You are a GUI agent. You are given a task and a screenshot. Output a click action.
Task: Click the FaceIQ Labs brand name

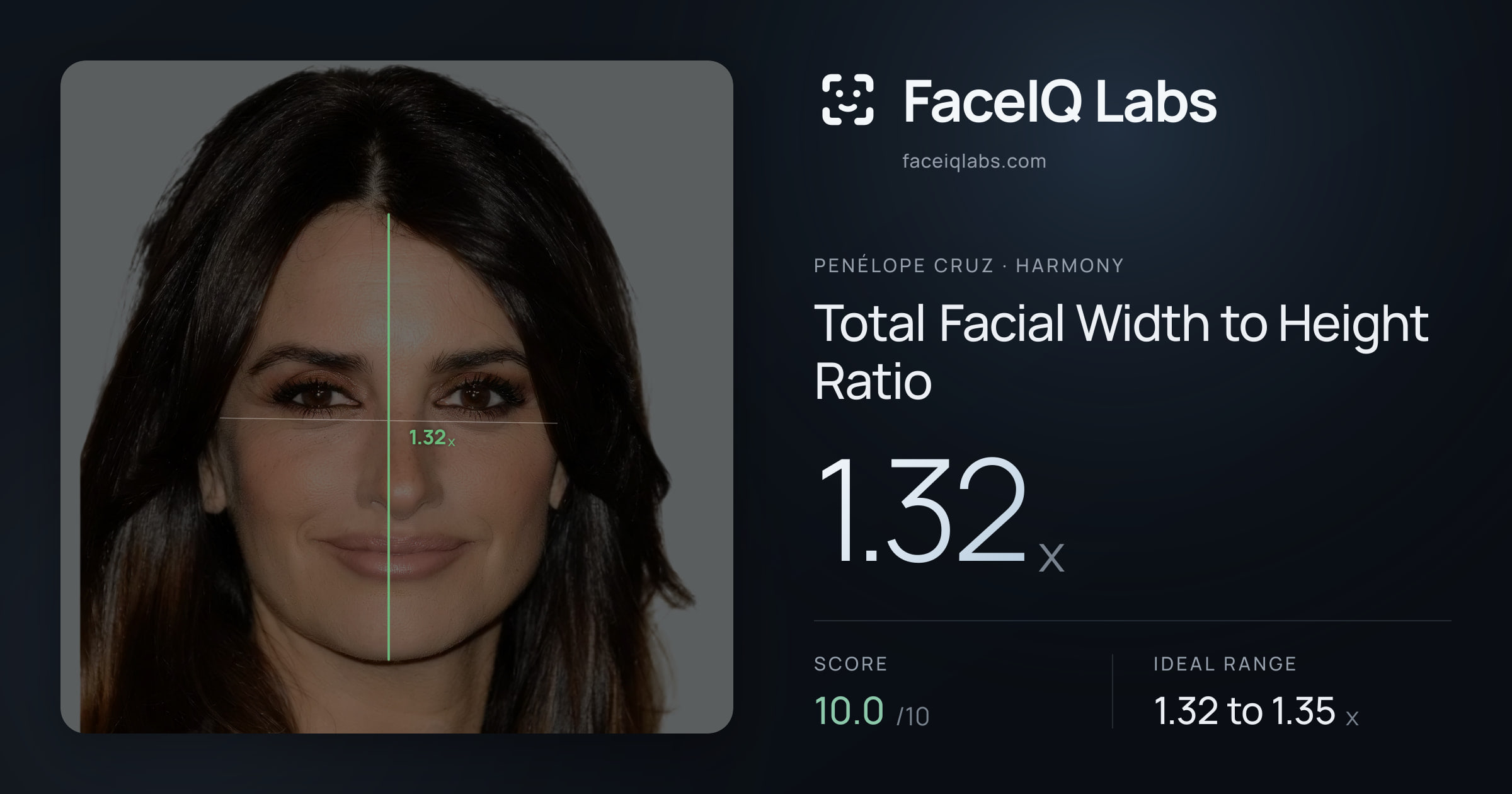pos(1060,101)
